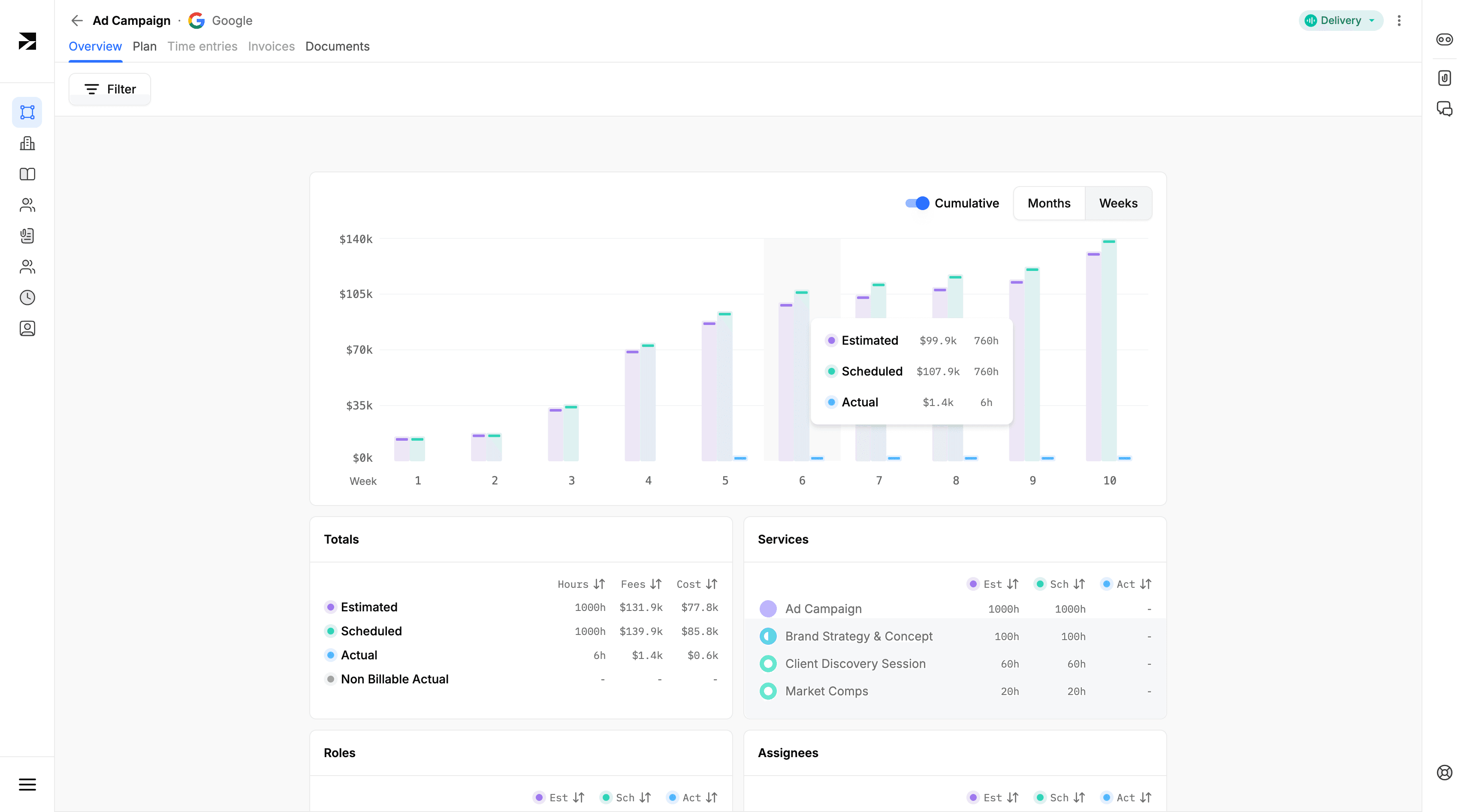This screenshot has height=812, width=1467.
Task: Select the invoicing/billing icon in sidebar
Action: [27, 236]
